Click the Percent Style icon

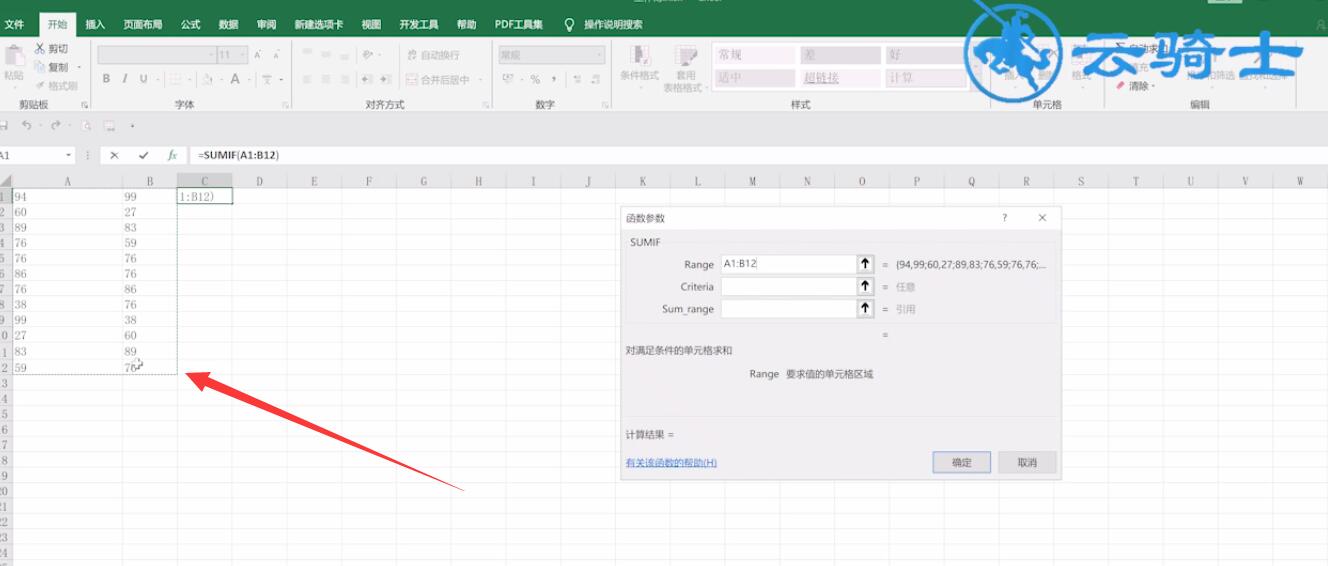click(x=535, y=79)
